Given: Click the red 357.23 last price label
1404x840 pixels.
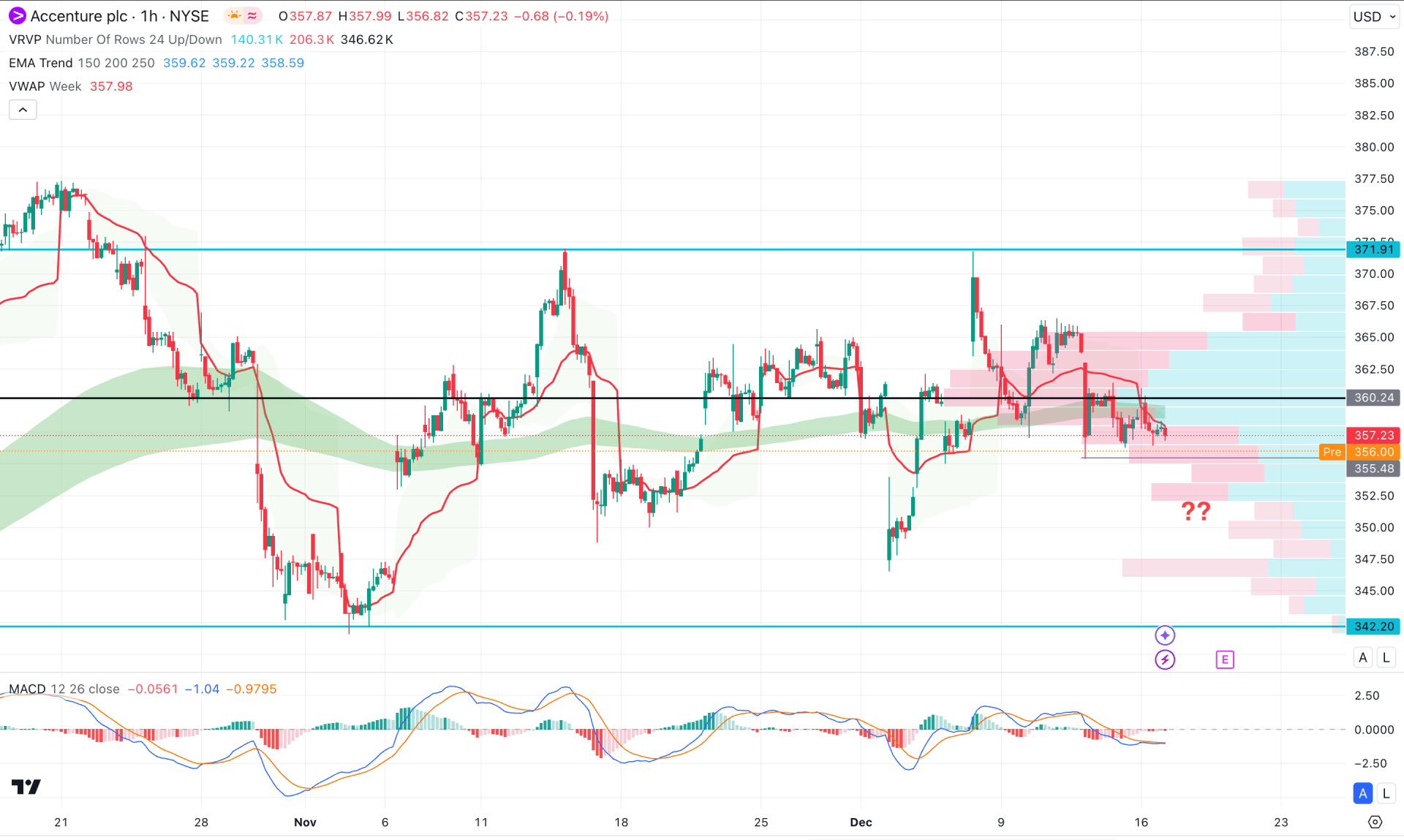Looking at the screenshot, I should (1373, 435).
